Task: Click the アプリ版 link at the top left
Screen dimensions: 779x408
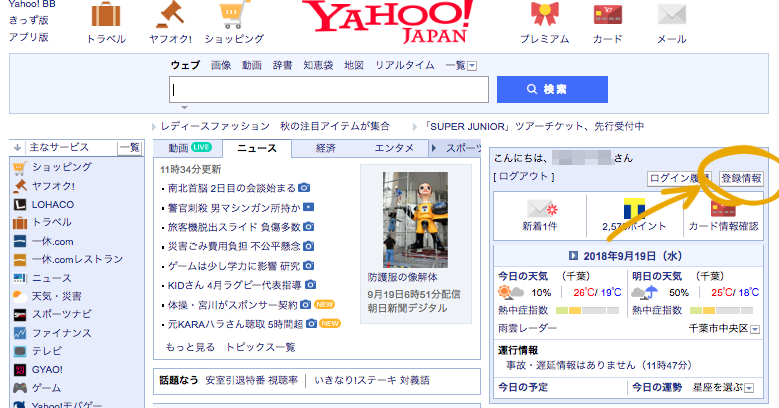Action: (x=29, y=37)
